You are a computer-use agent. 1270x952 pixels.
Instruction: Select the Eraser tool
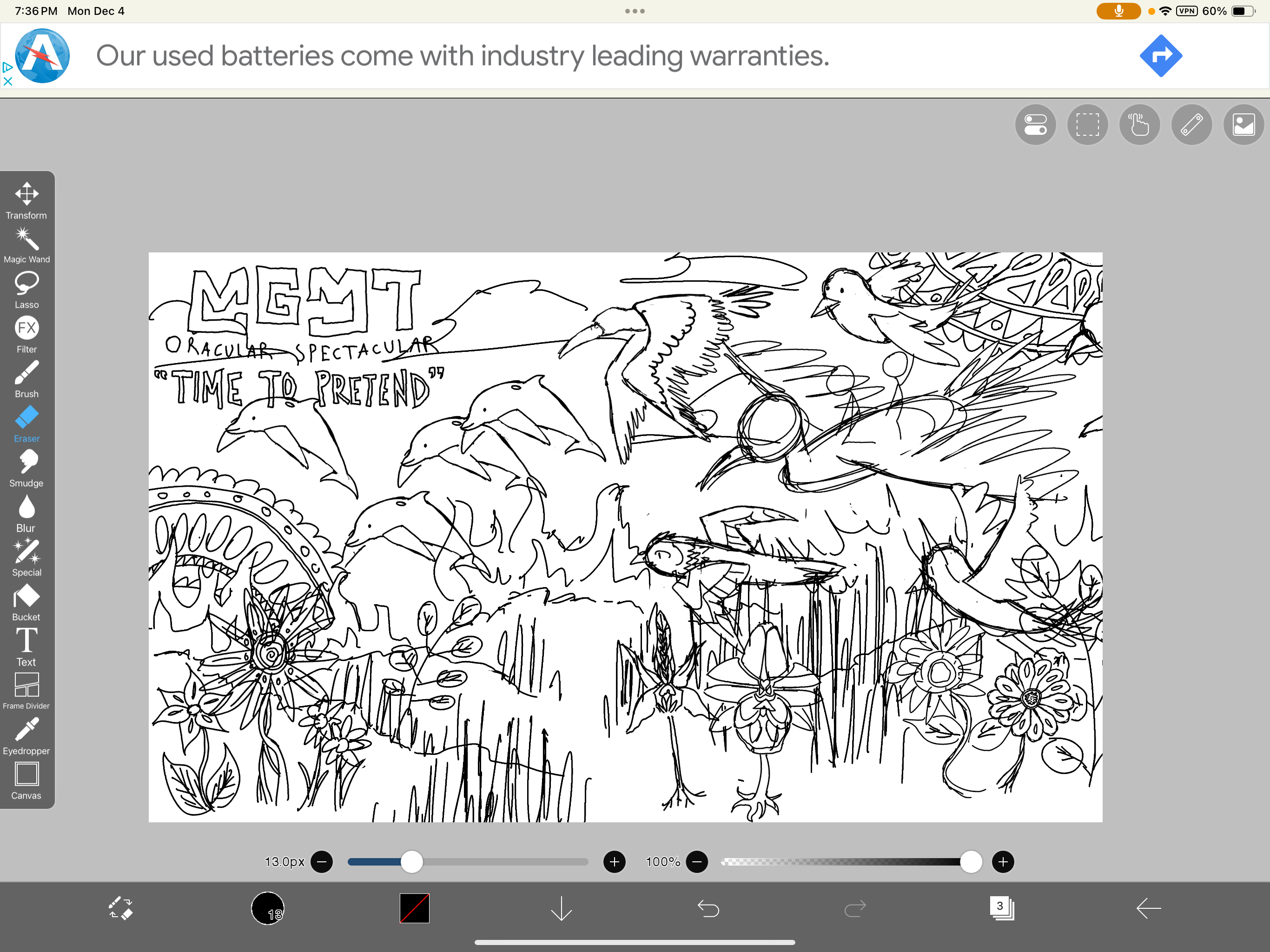coord(26,424)
